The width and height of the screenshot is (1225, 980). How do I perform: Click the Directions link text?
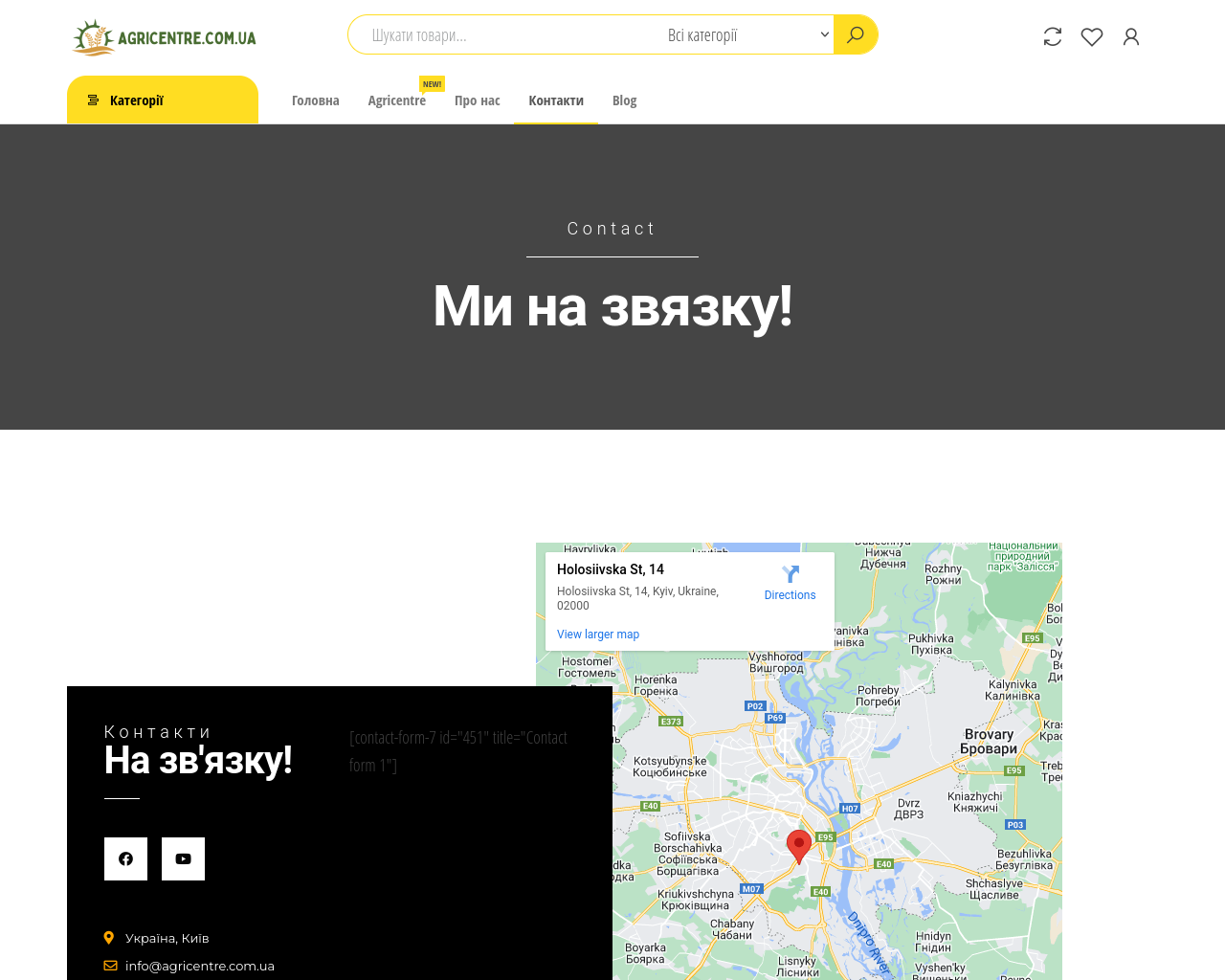[791, 595]
